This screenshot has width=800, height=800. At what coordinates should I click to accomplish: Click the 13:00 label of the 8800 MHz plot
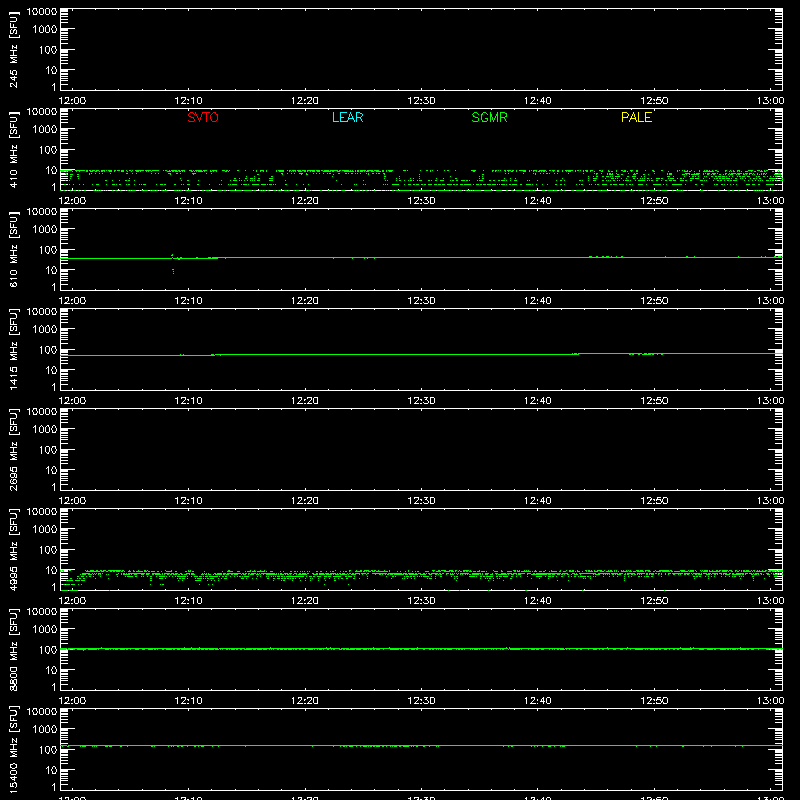pyautogui.click(x=770, y=701)
